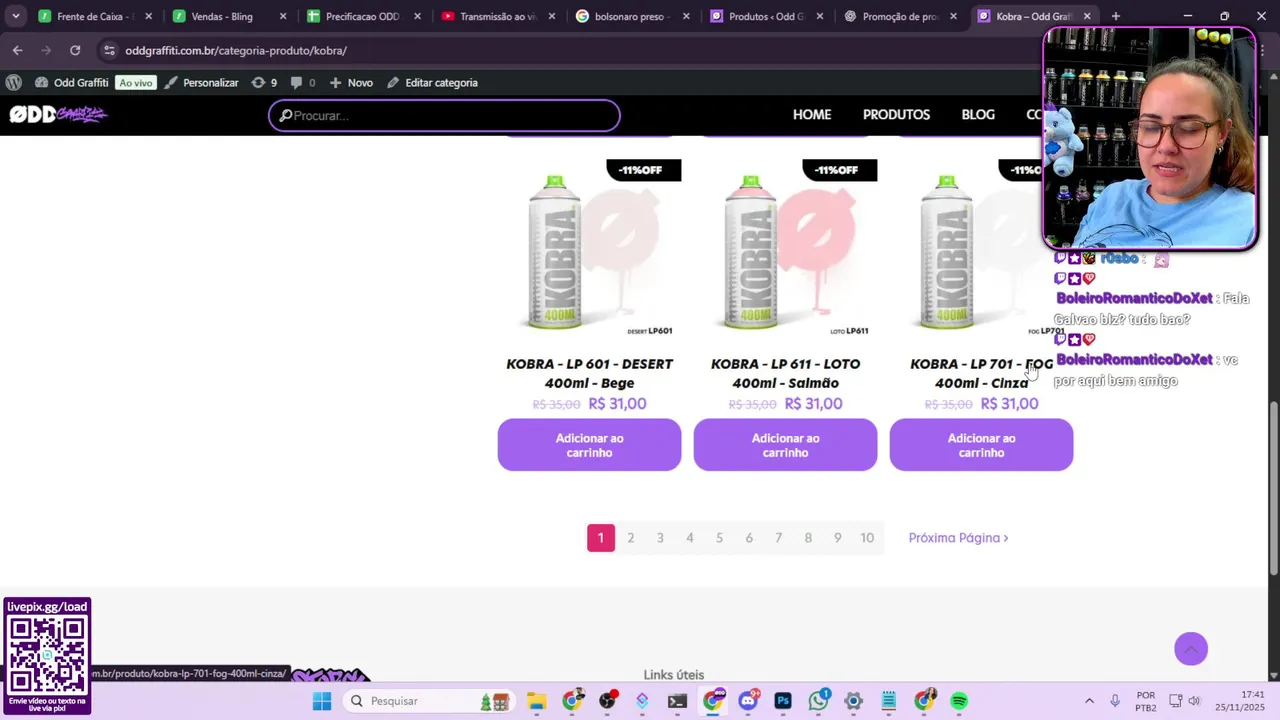Switch to bolsonaro preso Google tab

point(633,16)
